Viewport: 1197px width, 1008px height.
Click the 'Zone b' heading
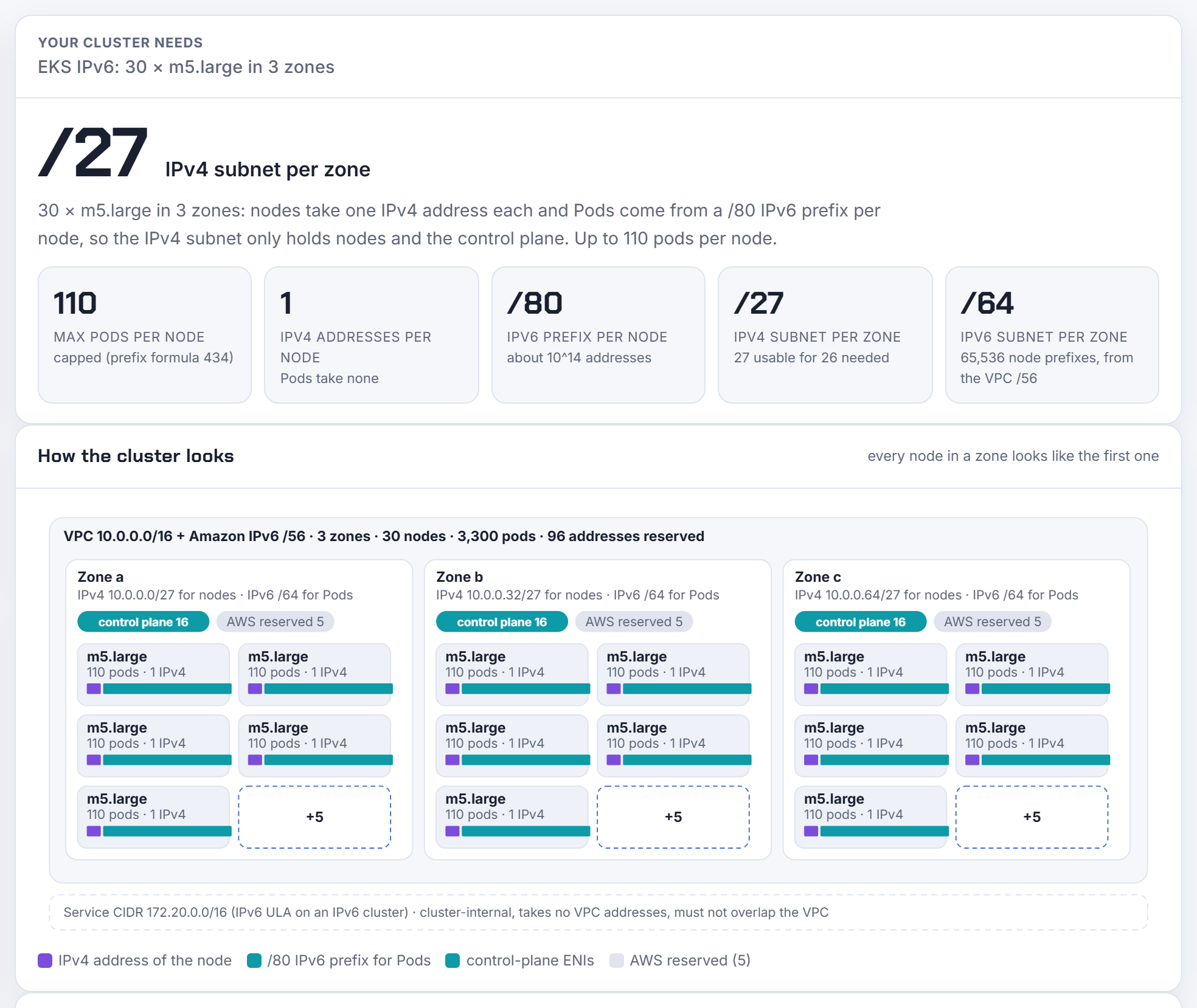[459, 577]
